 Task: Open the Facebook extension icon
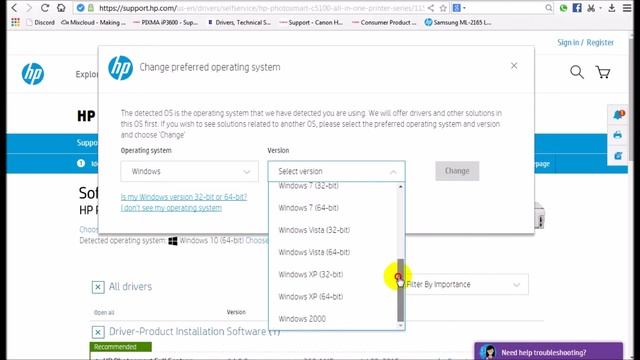coord(577,8)
